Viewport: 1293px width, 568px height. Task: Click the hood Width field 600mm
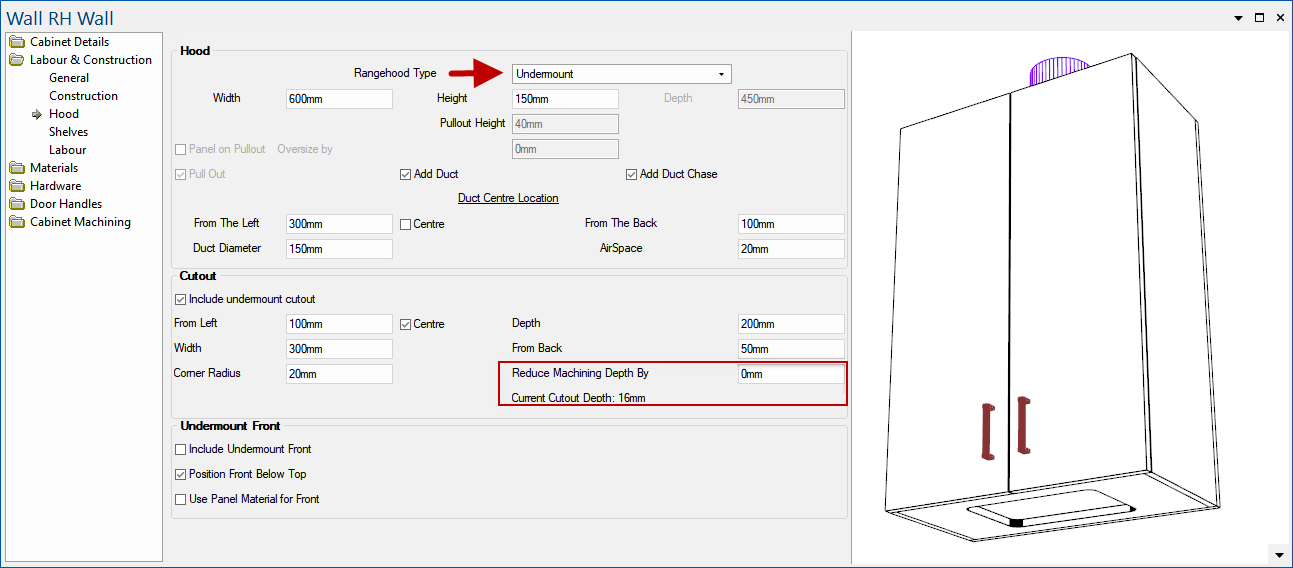[x=339, y=99]
